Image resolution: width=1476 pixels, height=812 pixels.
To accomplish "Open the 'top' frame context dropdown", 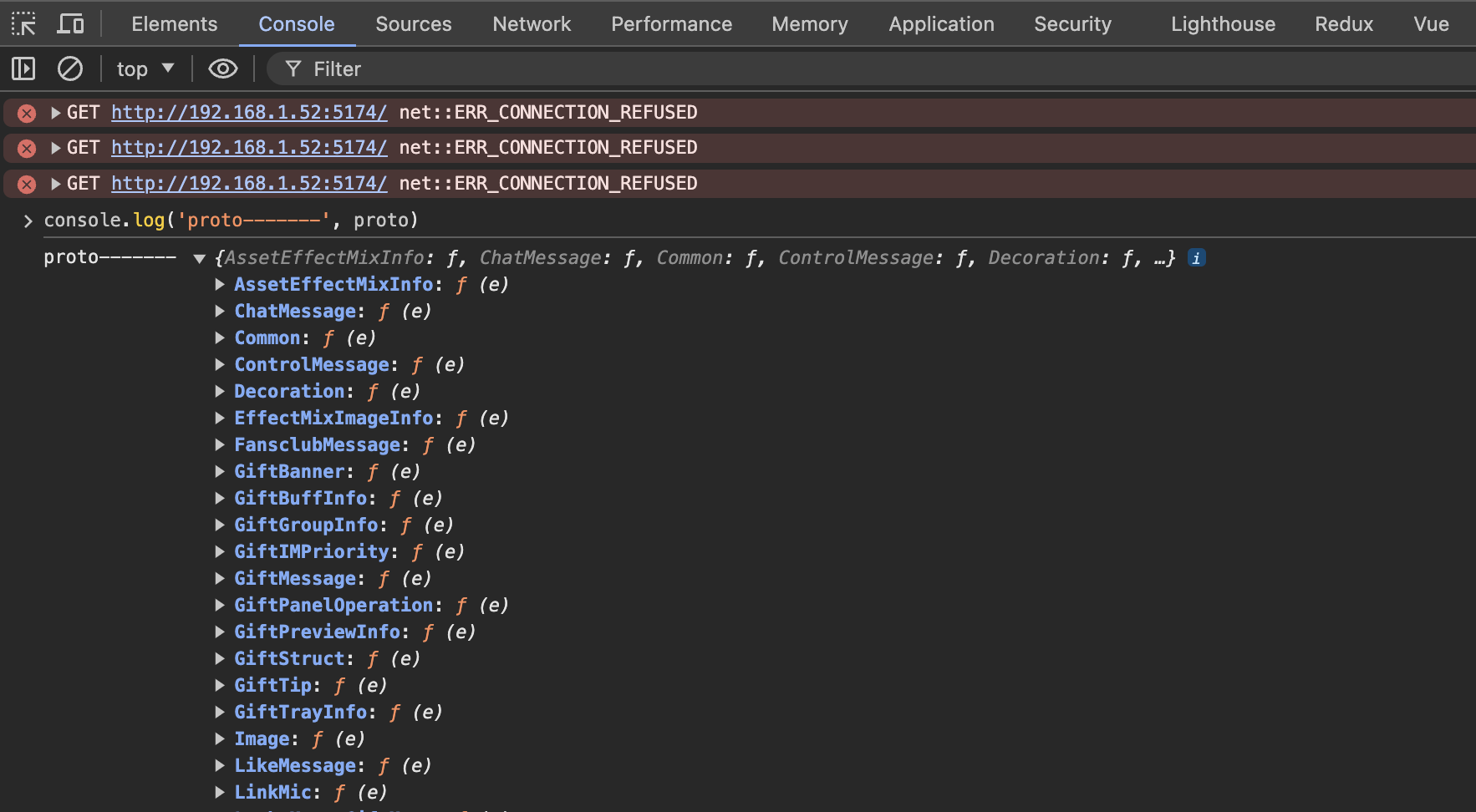I will 145,69.
